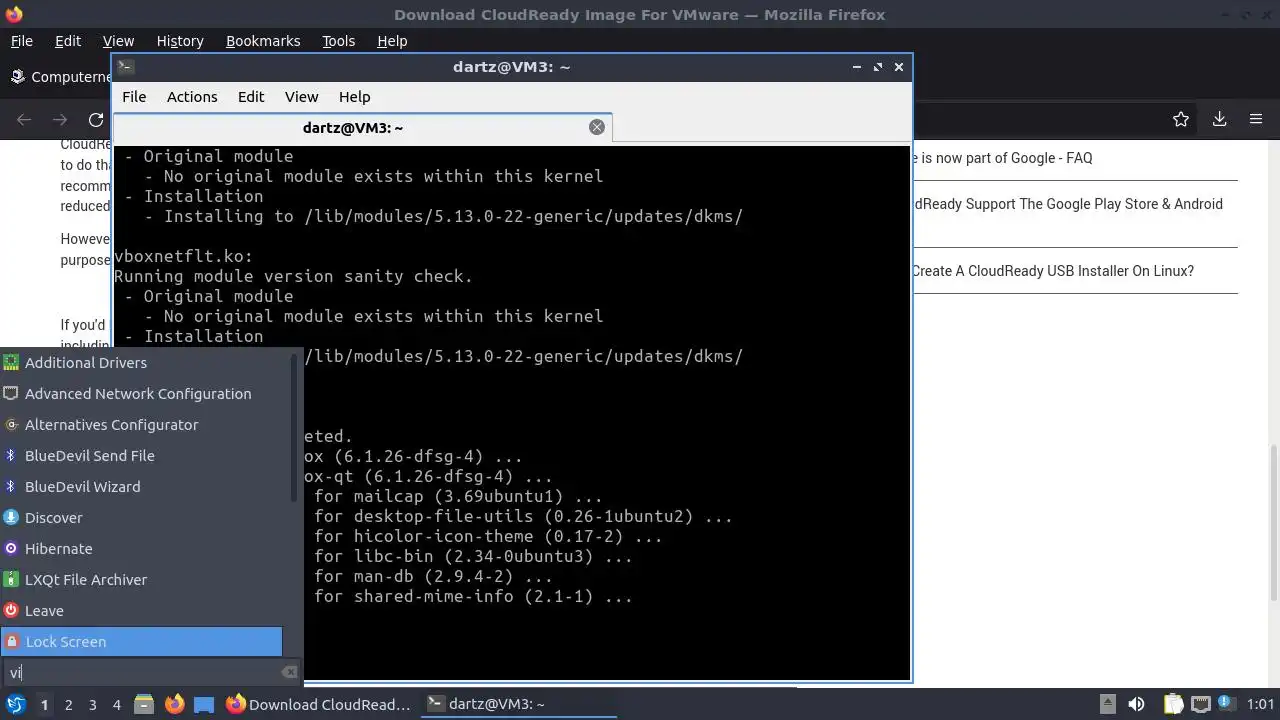1280x720 pixels.
Task: Select BlueDevil Send File entry
Action: click(141, 456)
